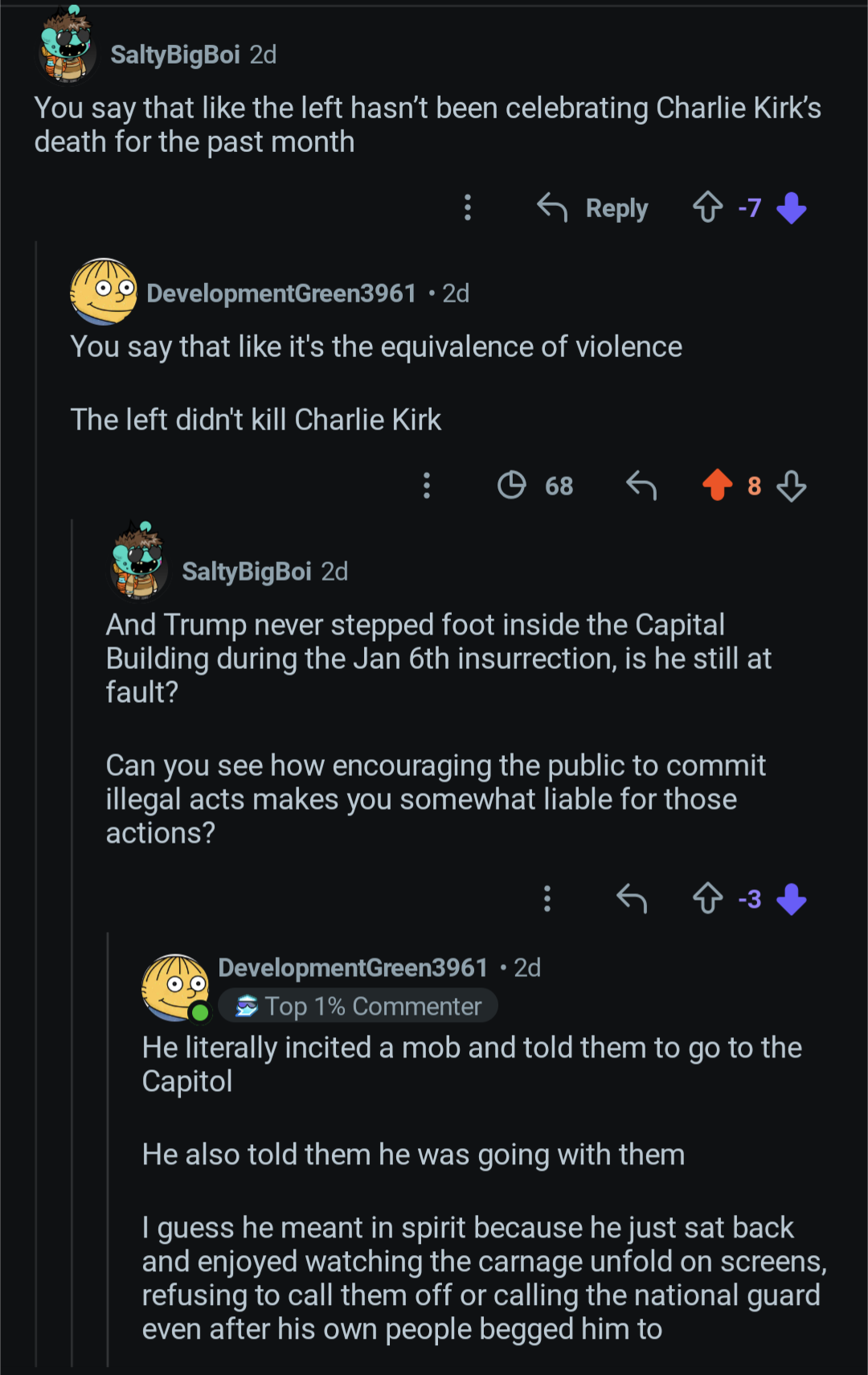Downvote the comment scored 8
This screenshot has width=868, height=1375.
tap(792, 486)
